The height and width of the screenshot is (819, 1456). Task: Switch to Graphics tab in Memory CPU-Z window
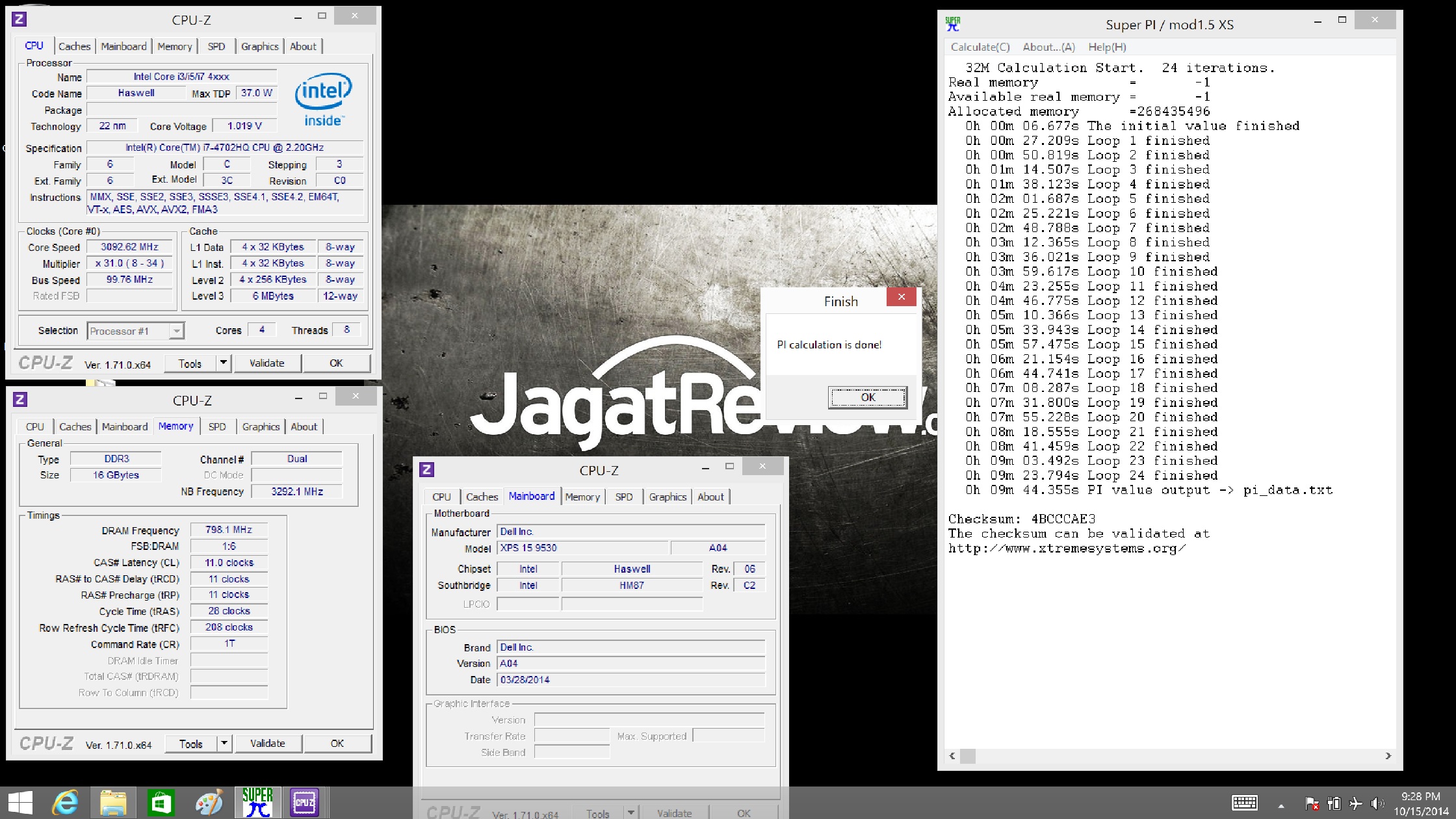click(x=261, y=426)
